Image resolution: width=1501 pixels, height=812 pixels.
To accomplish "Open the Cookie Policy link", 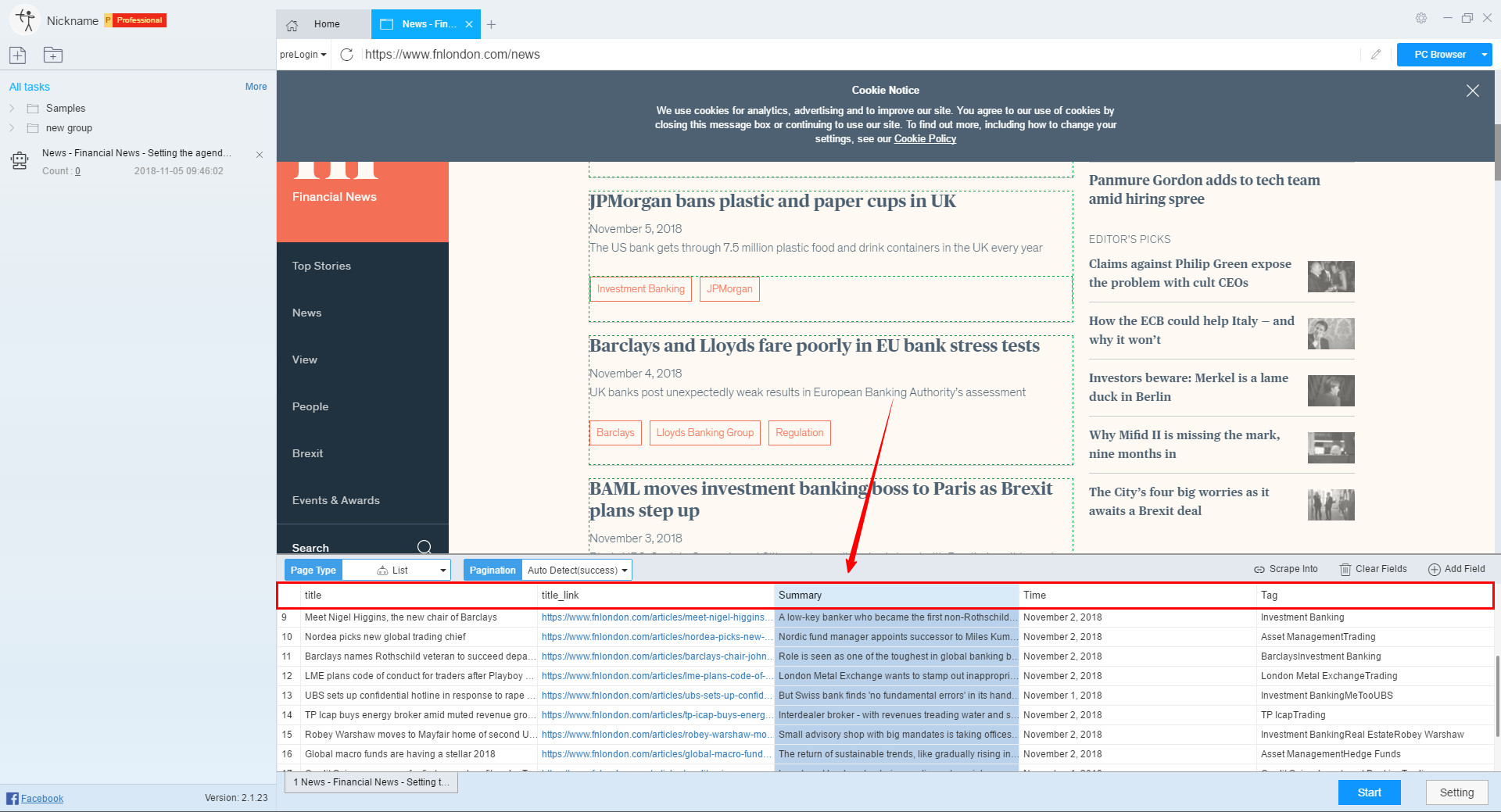I will pyautogui.click(x=925, y=139).
